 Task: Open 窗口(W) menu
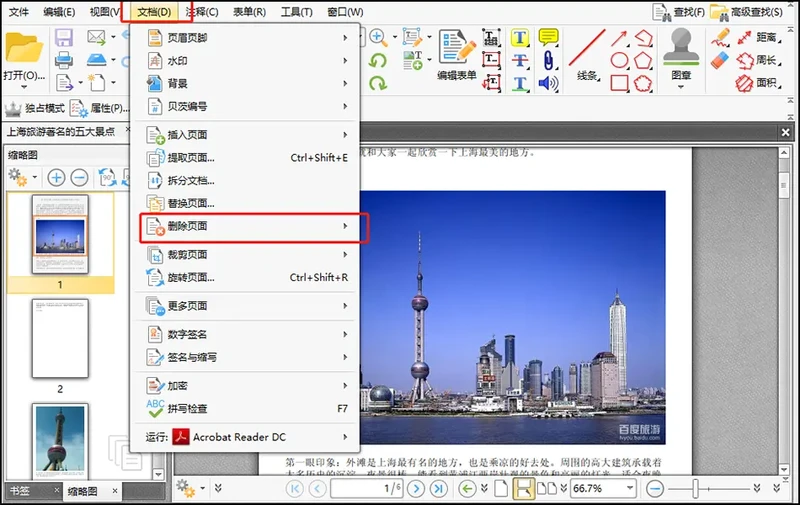[x=345, y=12]
